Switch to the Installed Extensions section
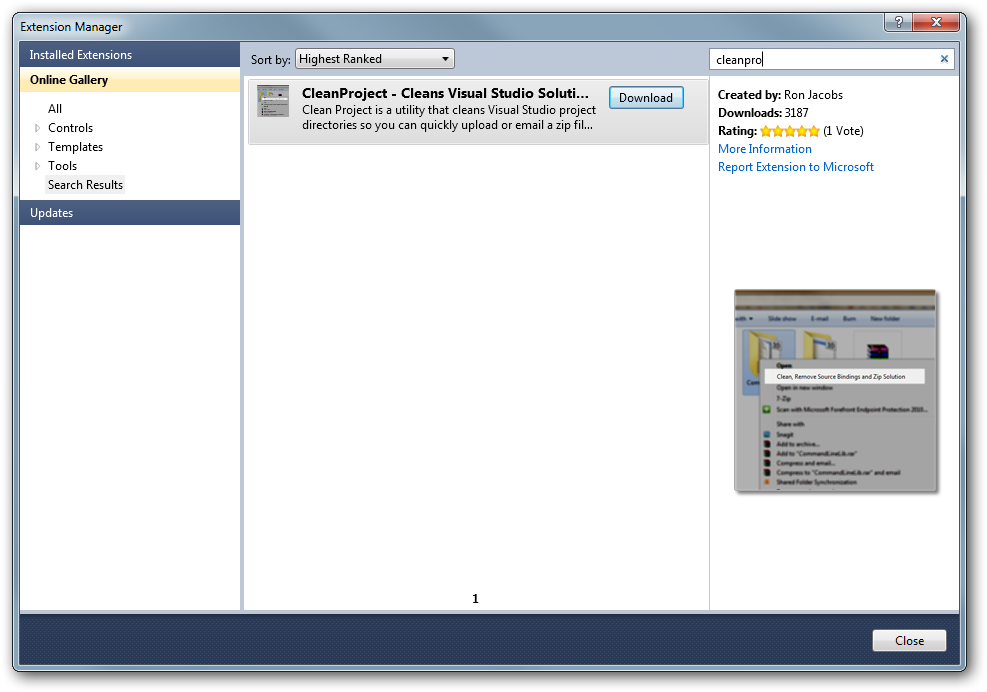The width and height of the screenshot is (987, 692). 80,55
